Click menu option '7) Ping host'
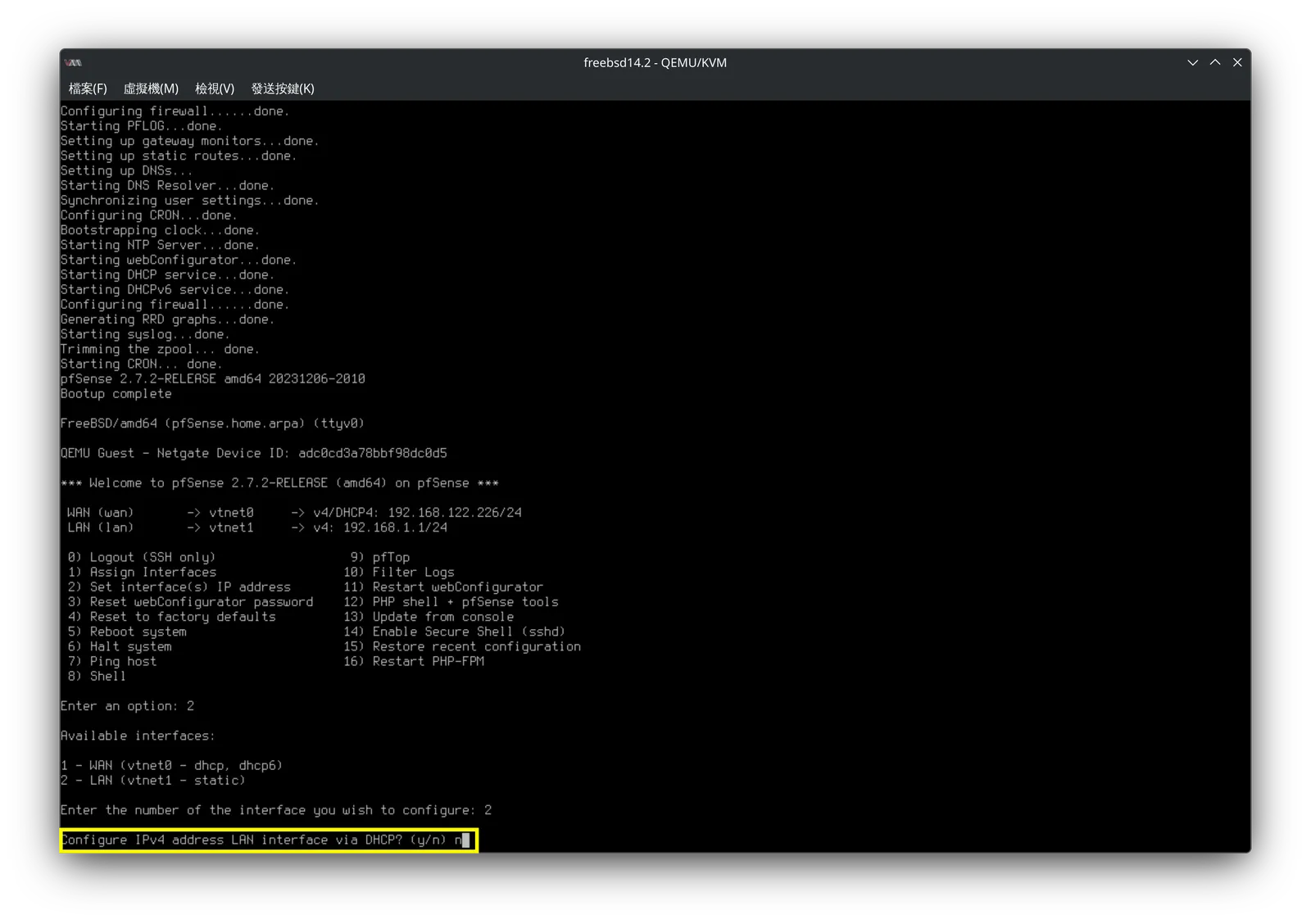Image resolution: width=1311 pixels, height=924 pixels. click(x=112, y=661)
